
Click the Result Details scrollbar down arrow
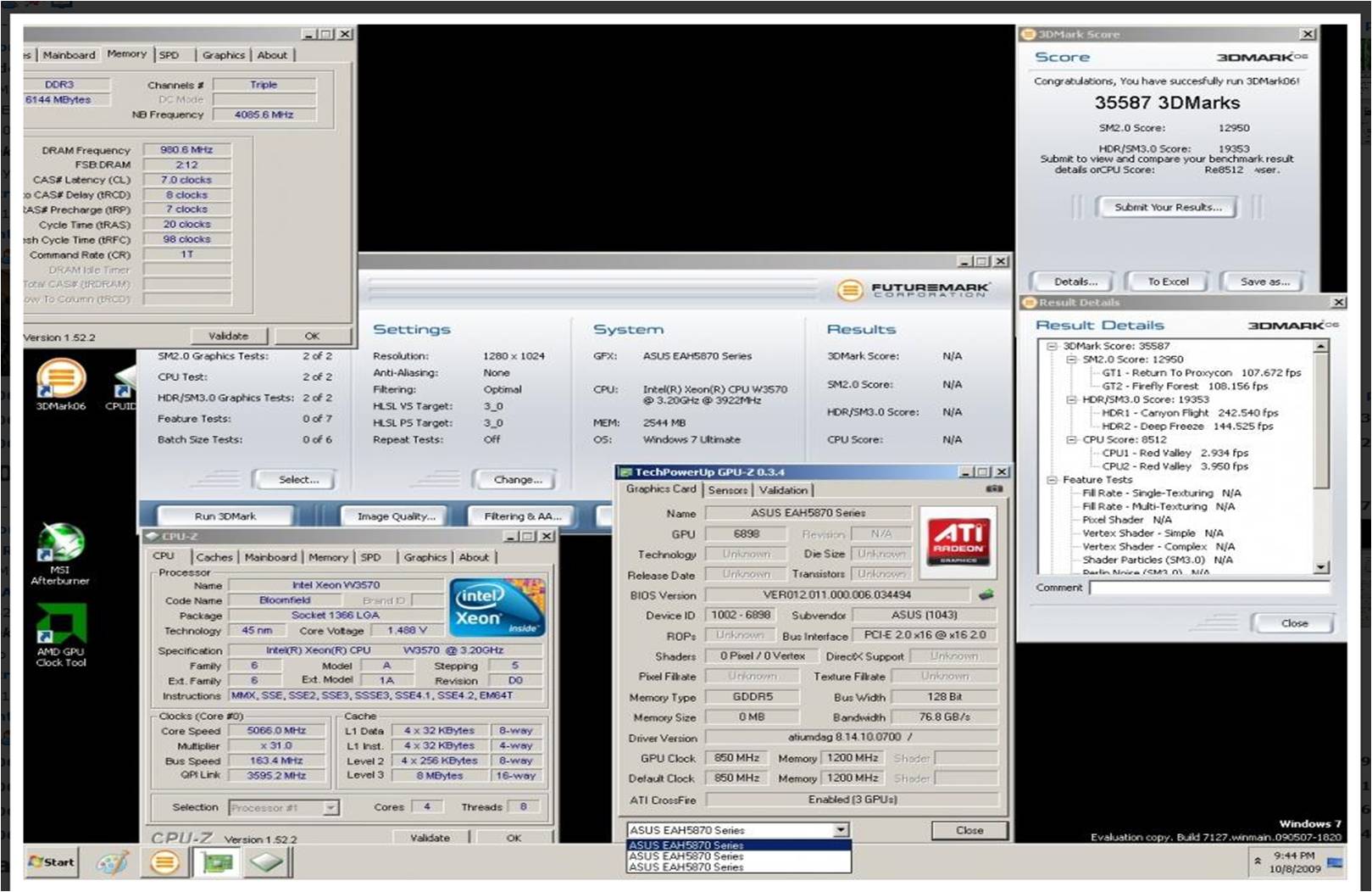(x=1321, y=567)
